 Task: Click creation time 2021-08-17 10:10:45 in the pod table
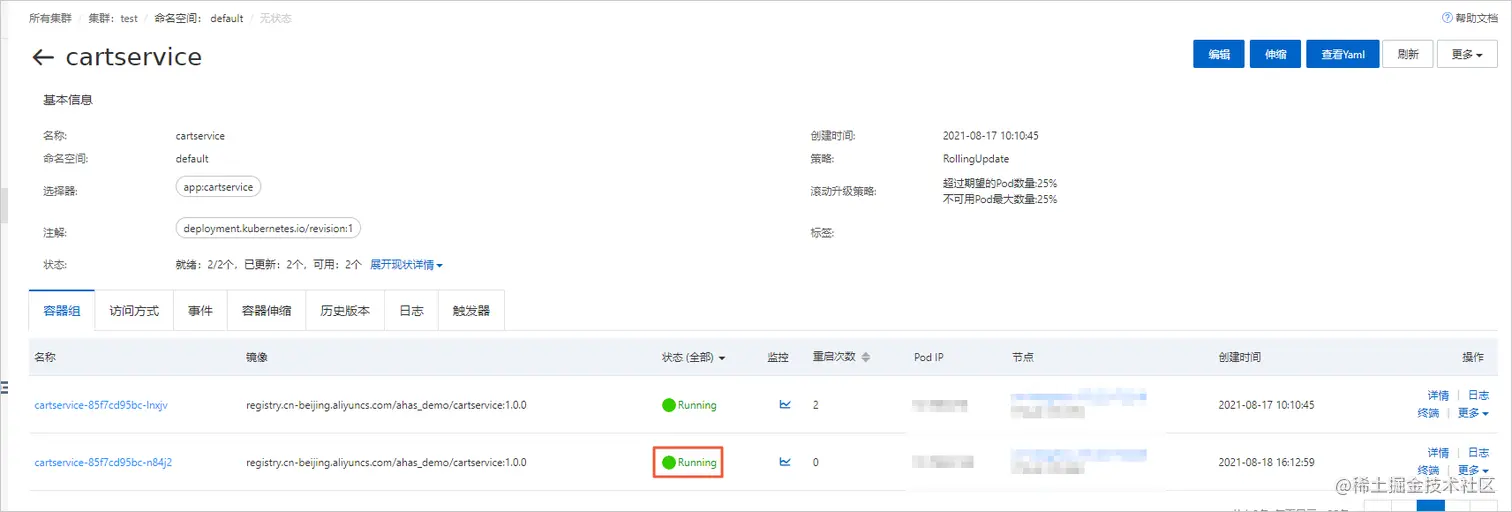pos(1266,405)
